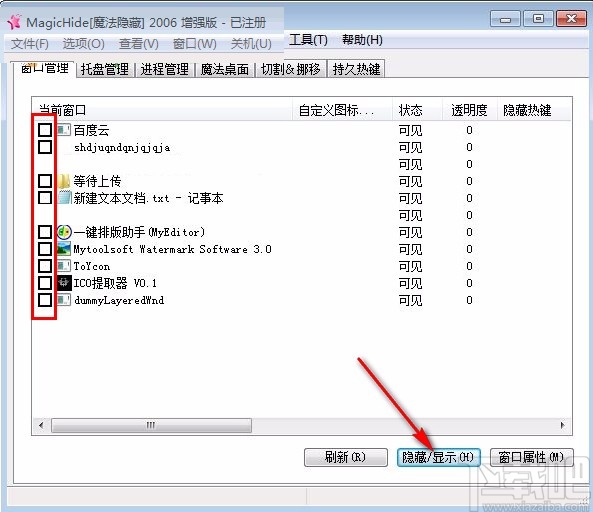Click the 百度云 row icon

(64, 130)
